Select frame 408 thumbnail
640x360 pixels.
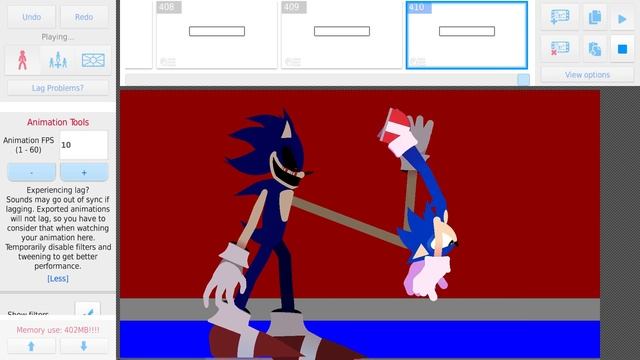click(217, 35)
